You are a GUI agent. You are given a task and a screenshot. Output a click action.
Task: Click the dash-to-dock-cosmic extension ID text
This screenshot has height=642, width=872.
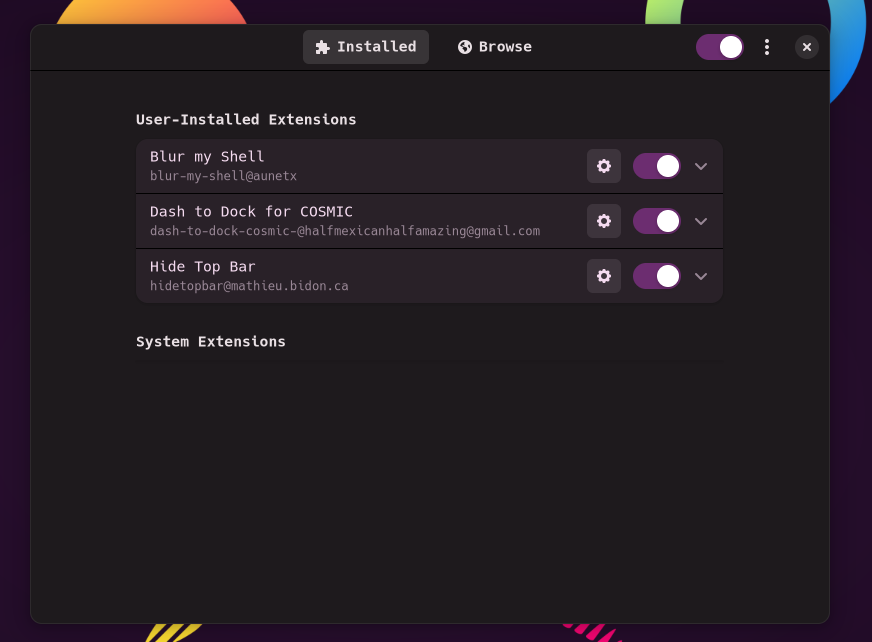click(x=345, y=231)
